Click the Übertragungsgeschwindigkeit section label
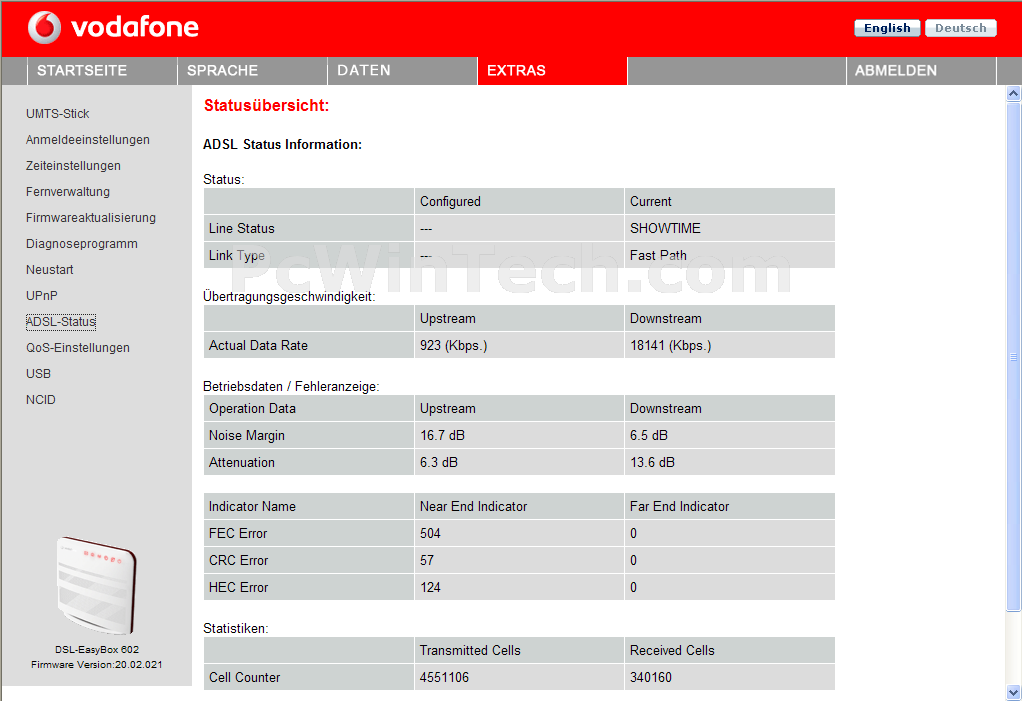 (x=289, y=296)
